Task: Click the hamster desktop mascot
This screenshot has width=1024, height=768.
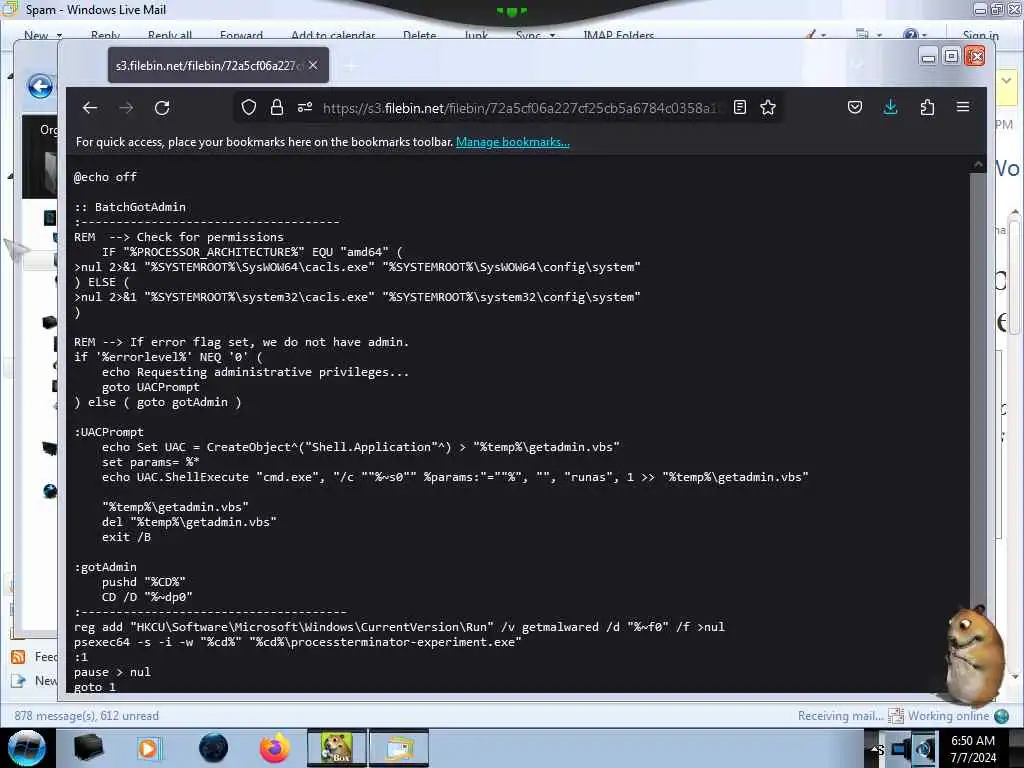Action: point(976,656)
